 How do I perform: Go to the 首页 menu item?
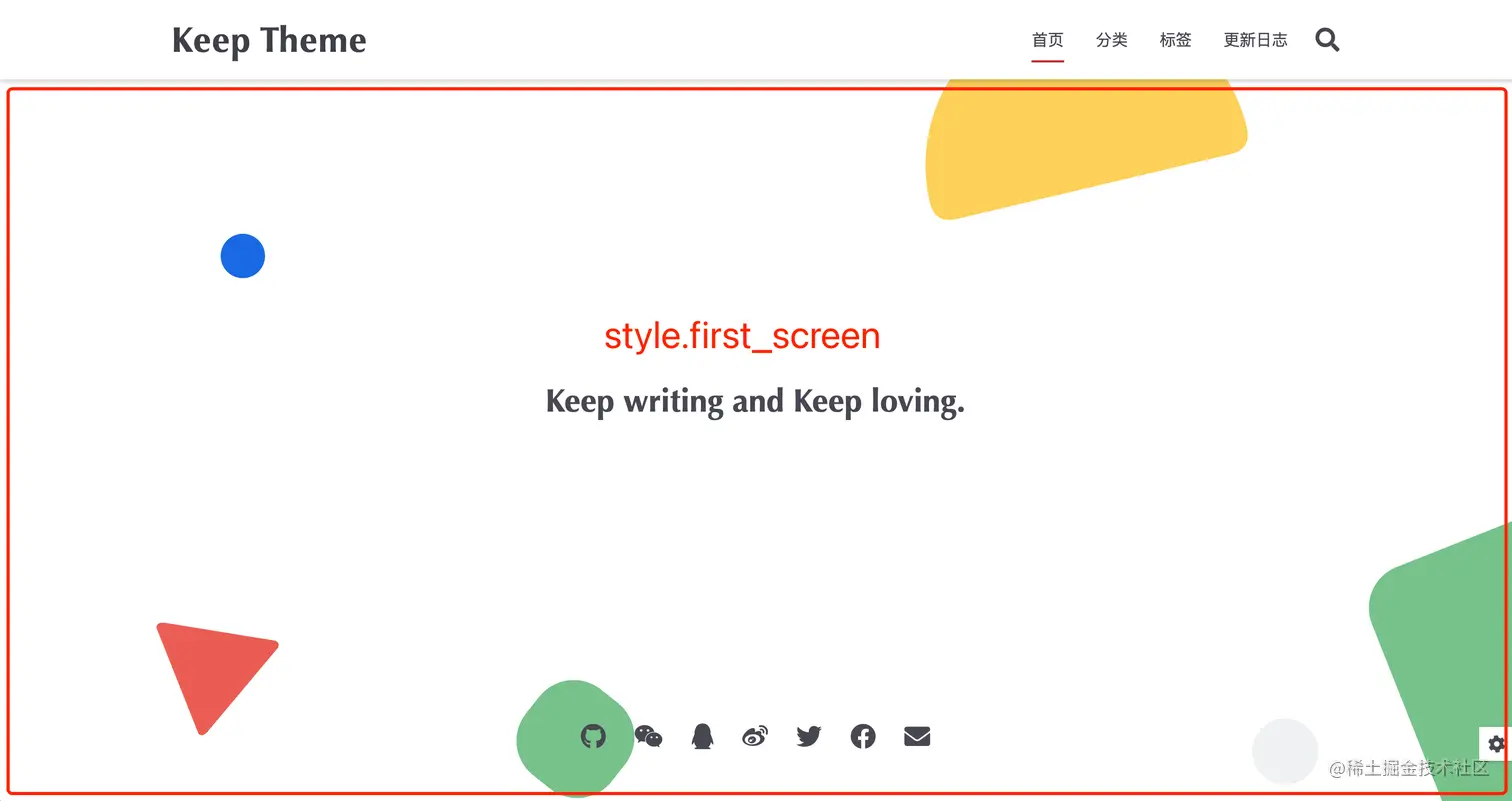pos(1048,40)
